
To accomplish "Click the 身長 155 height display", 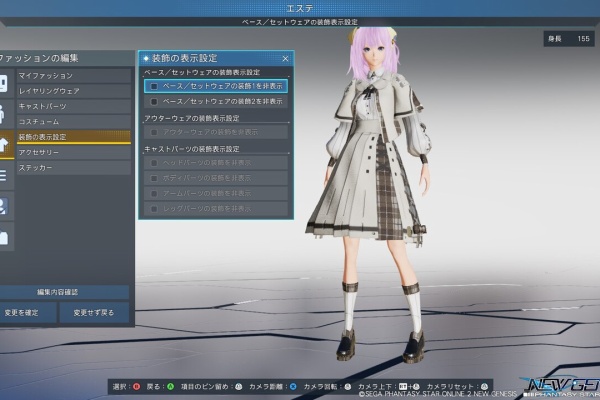I will [569, 39].
